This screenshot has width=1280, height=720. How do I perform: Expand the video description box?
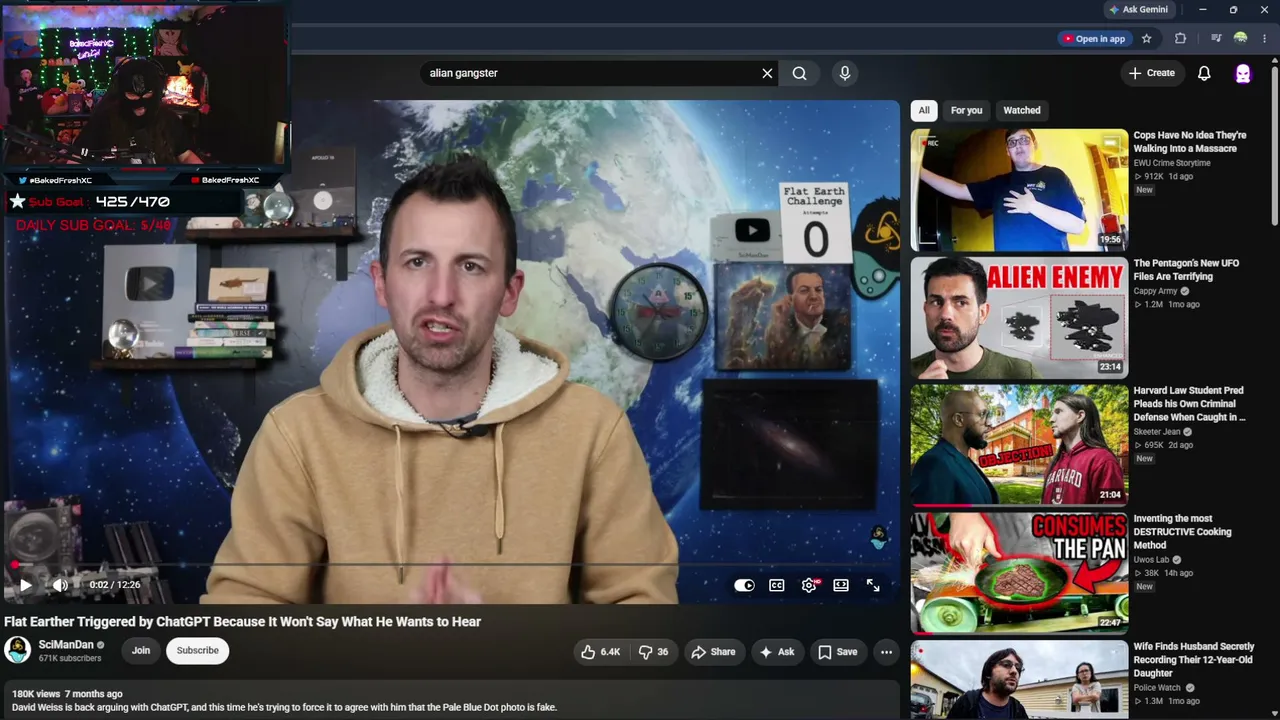click(x=450, y=700)
